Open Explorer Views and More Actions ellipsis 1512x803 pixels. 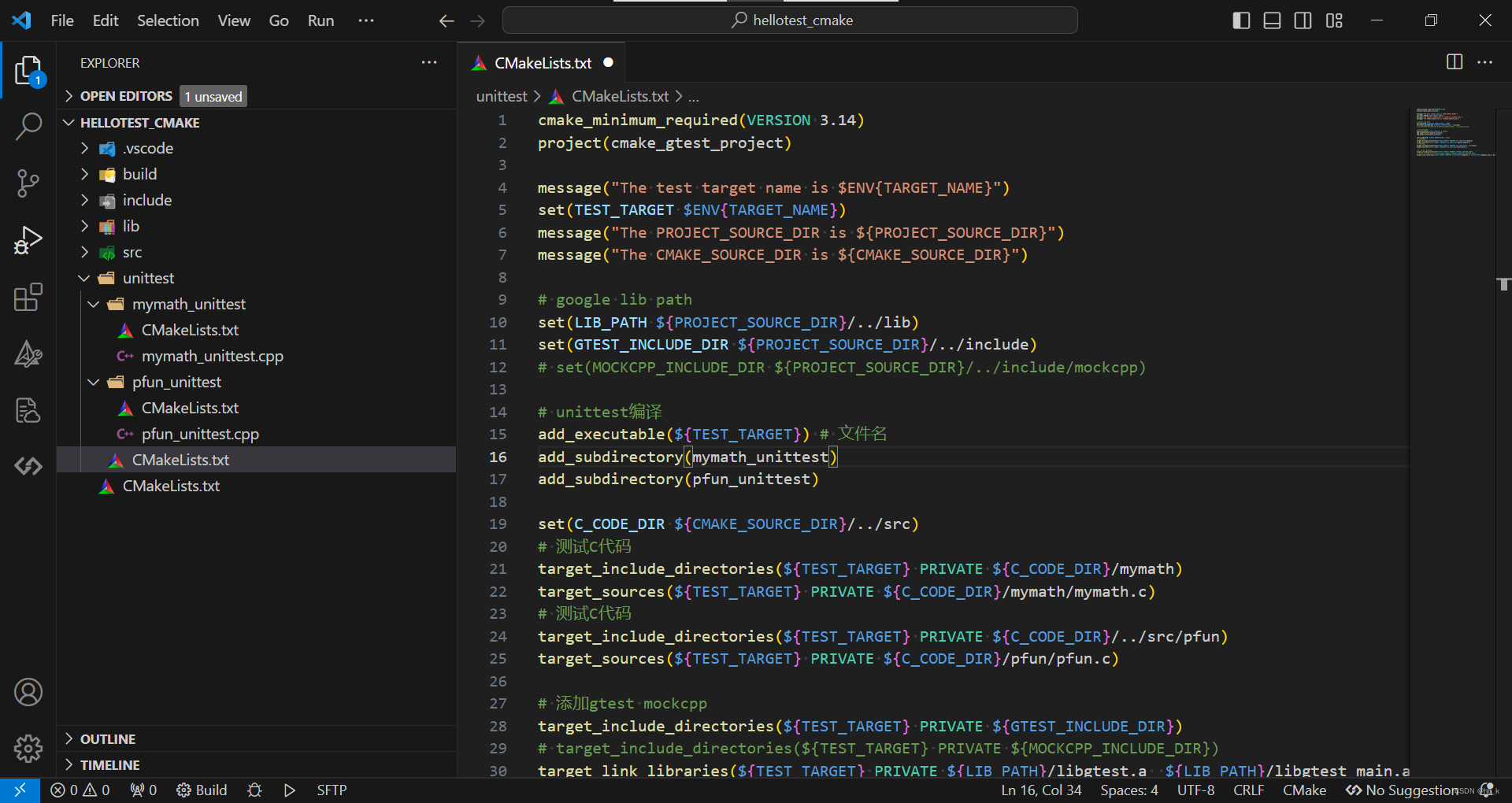429,62
